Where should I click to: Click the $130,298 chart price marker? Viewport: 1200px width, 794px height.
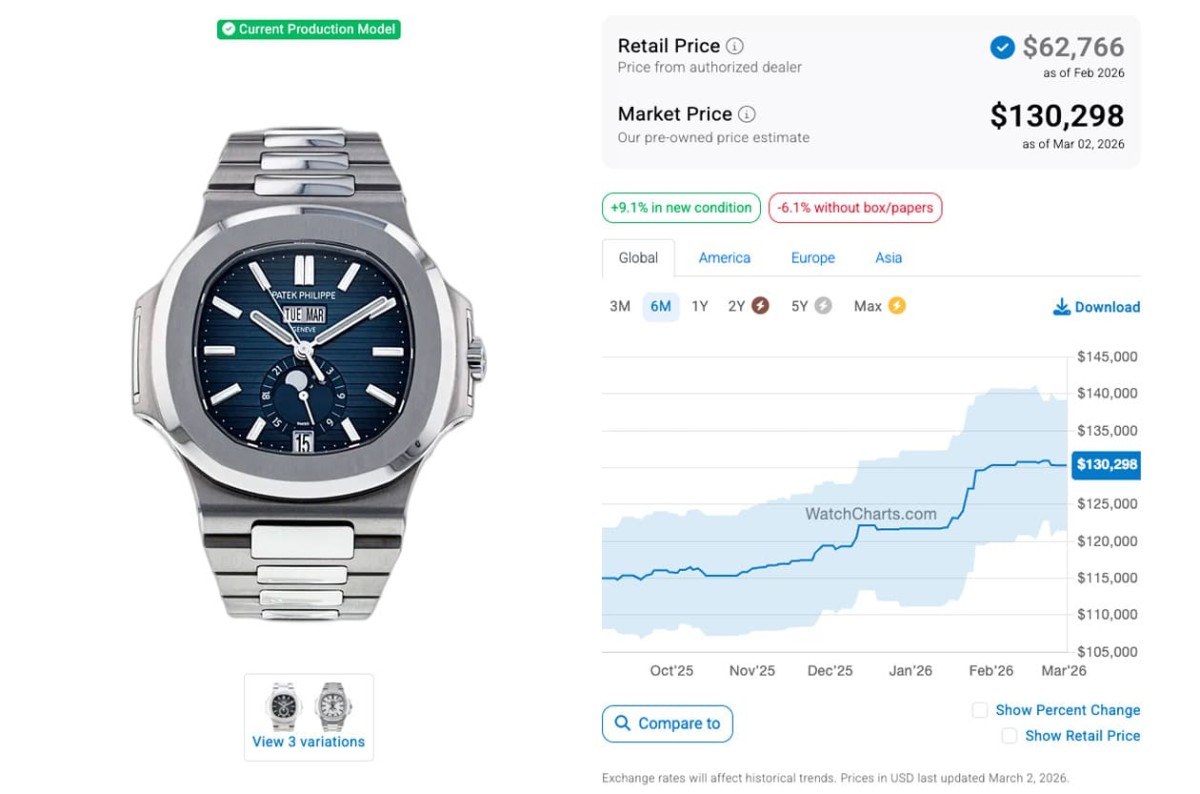[x=1106, y=465]
